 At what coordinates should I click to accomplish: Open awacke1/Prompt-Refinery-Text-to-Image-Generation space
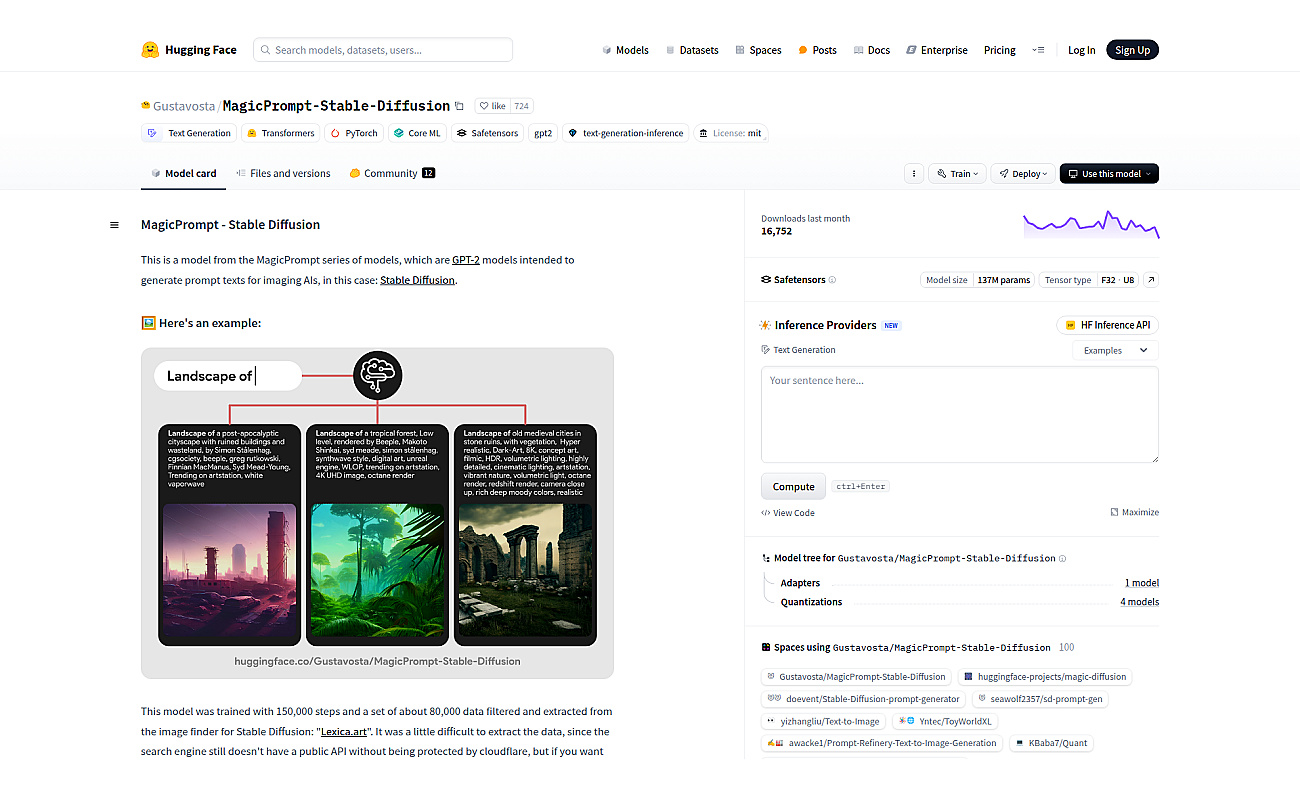[883, 743]
